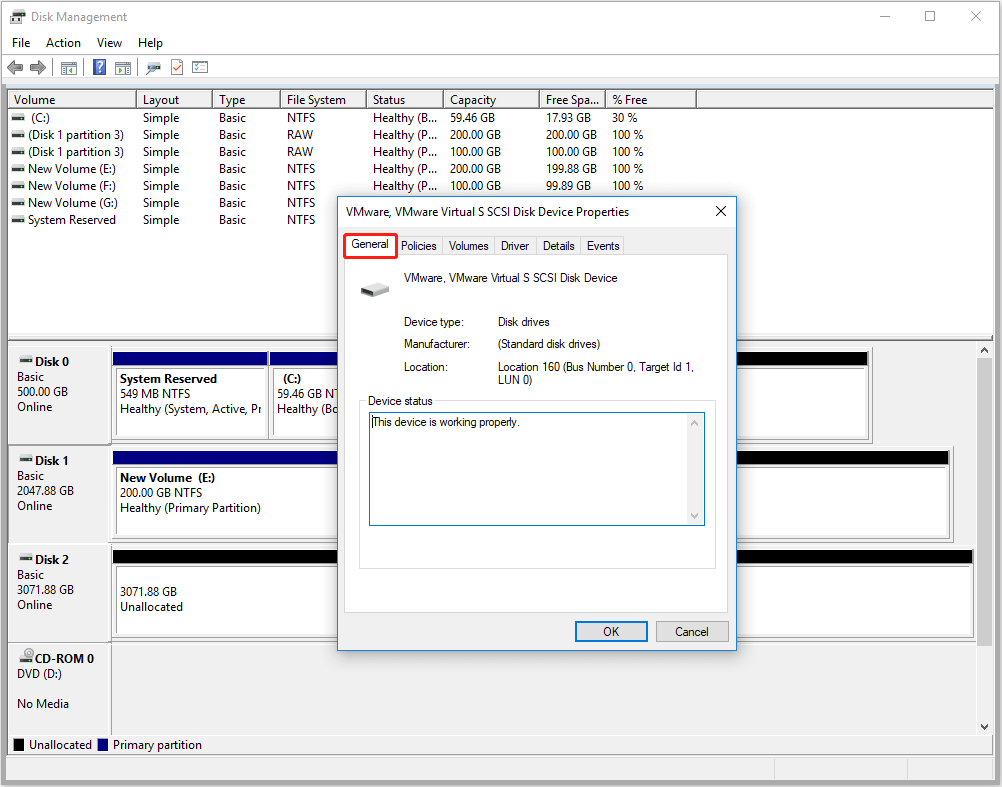This screenshot has height=787, width=1002.
Task: Sort by the Layout column header
Action: [174, 100]
